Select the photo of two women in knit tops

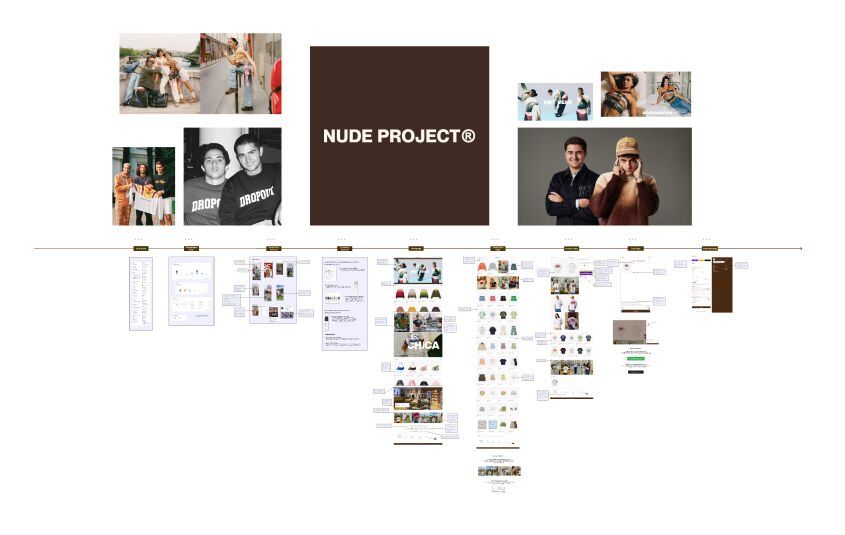tap(646, 94)
